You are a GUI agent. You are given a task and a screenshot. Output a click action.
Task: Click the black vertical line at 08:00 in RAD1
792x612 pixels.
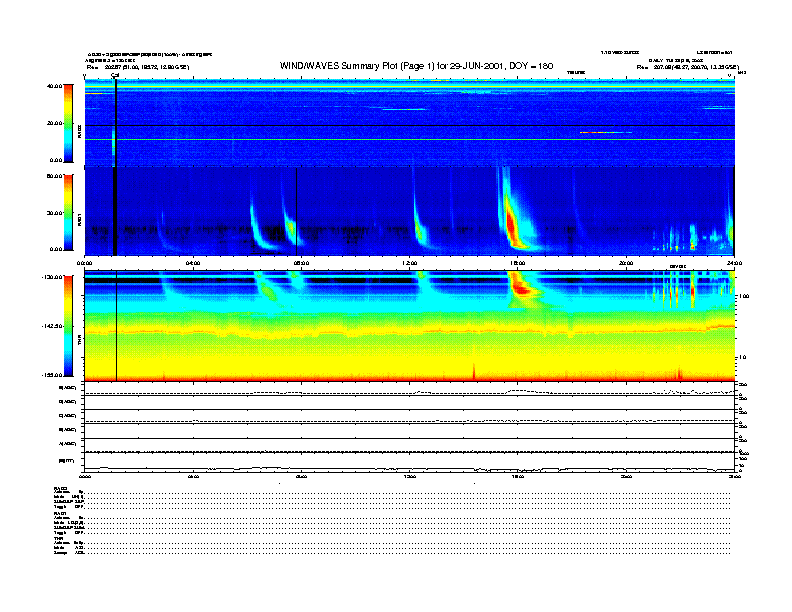[296, 212]
